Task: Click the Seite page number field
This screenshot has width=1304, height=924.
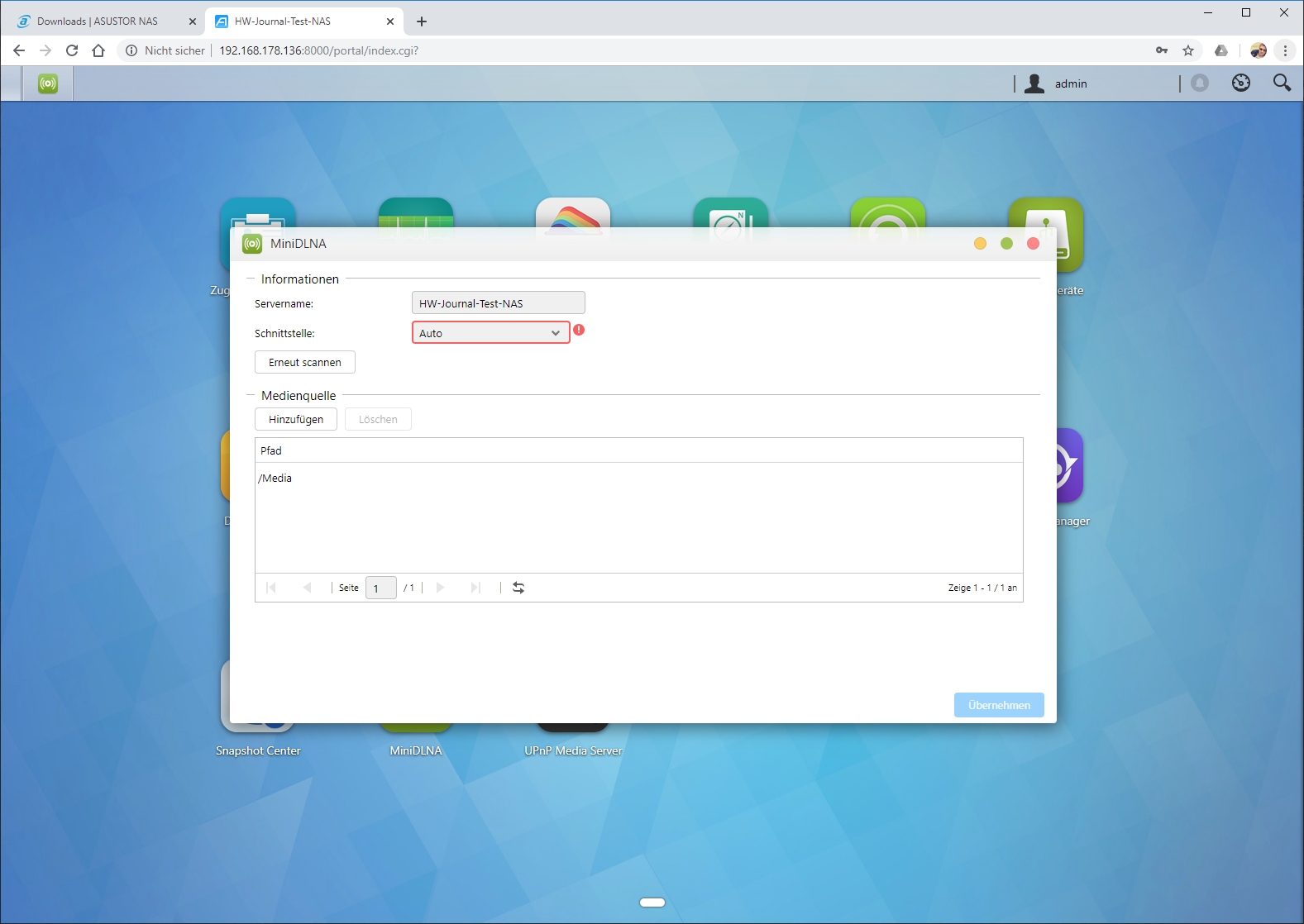Action: click(x=381, y=588)
